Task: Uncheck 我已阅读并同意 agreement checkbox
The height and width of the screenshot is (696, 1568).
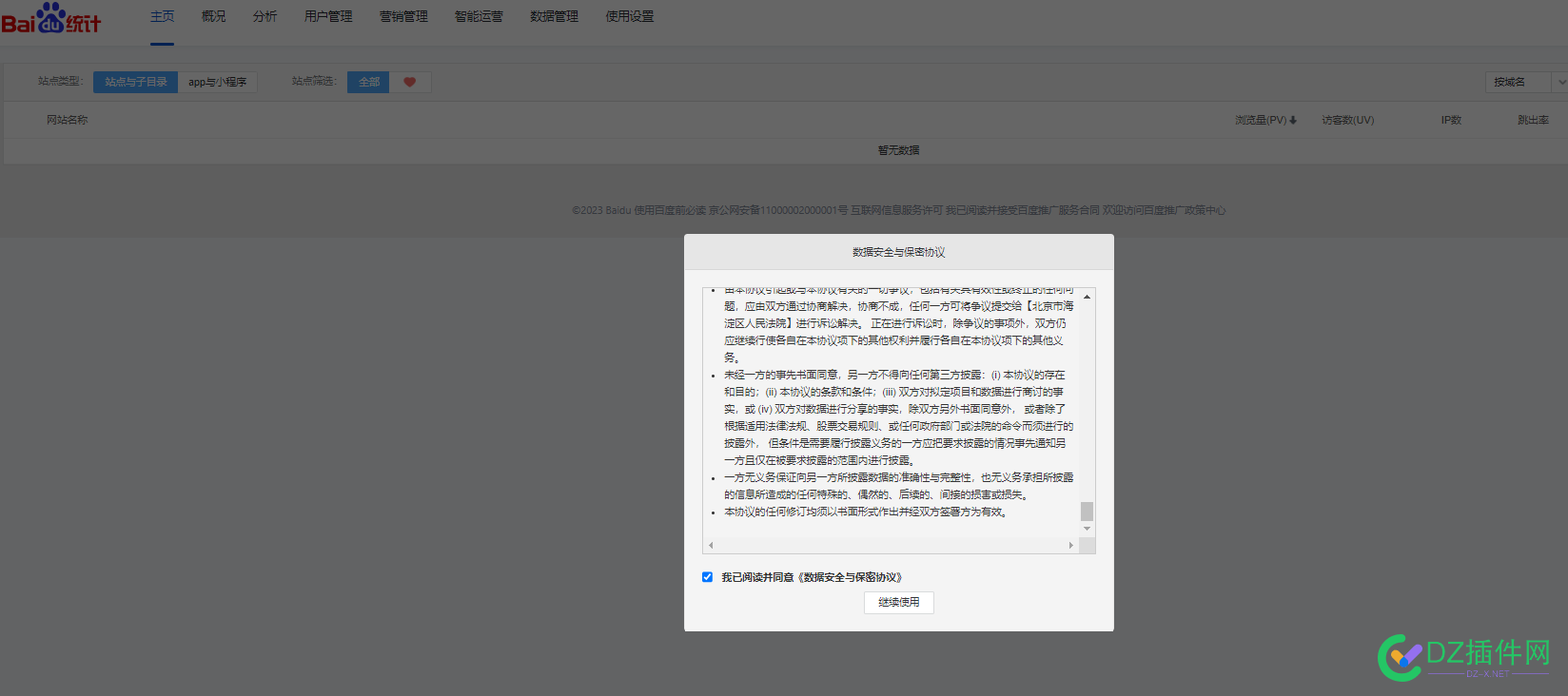Action: 707,577
